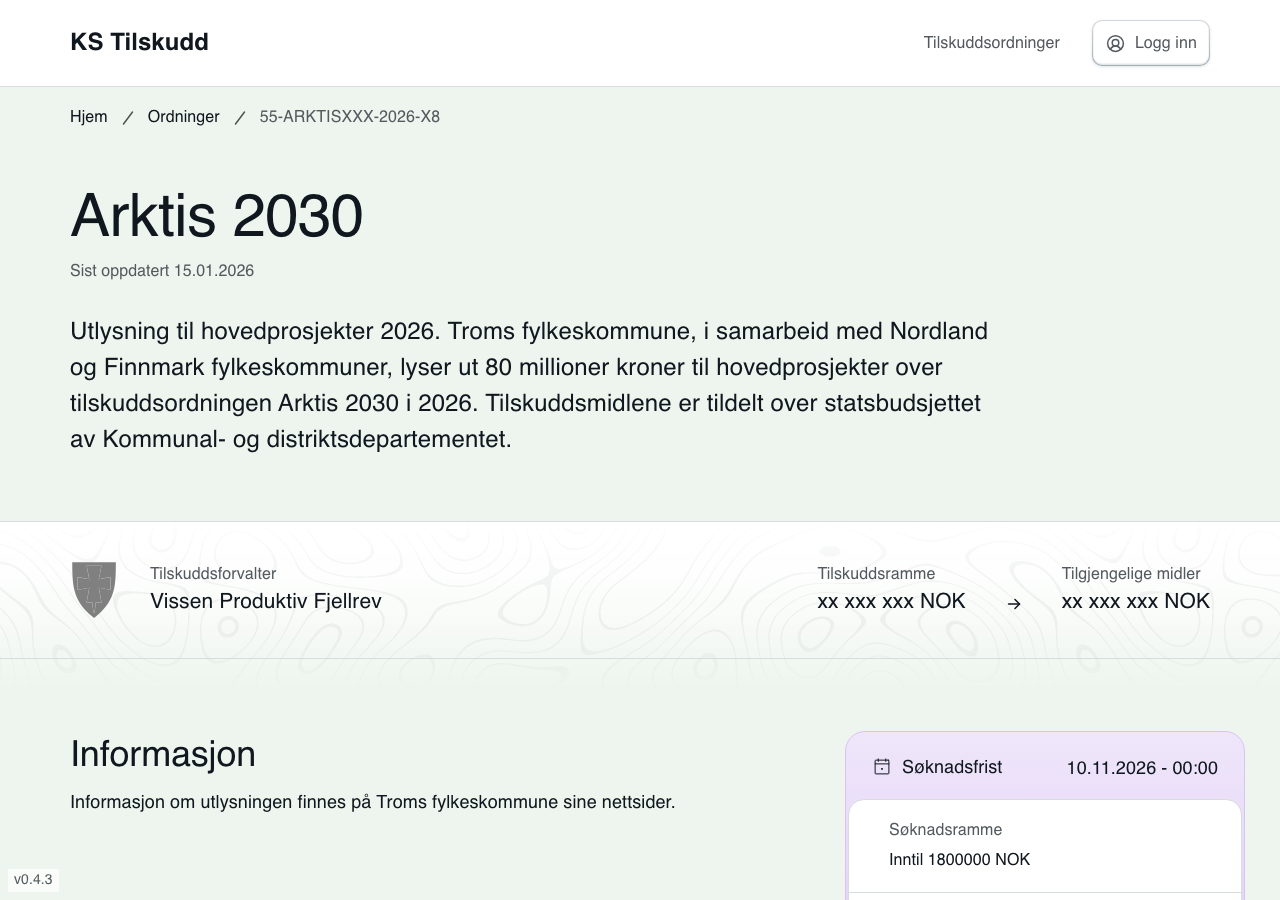The height and width of the screenshot is (900, 1280).
Task: Click the user profile icon in Logg inn
Action: pos(1115,43)
